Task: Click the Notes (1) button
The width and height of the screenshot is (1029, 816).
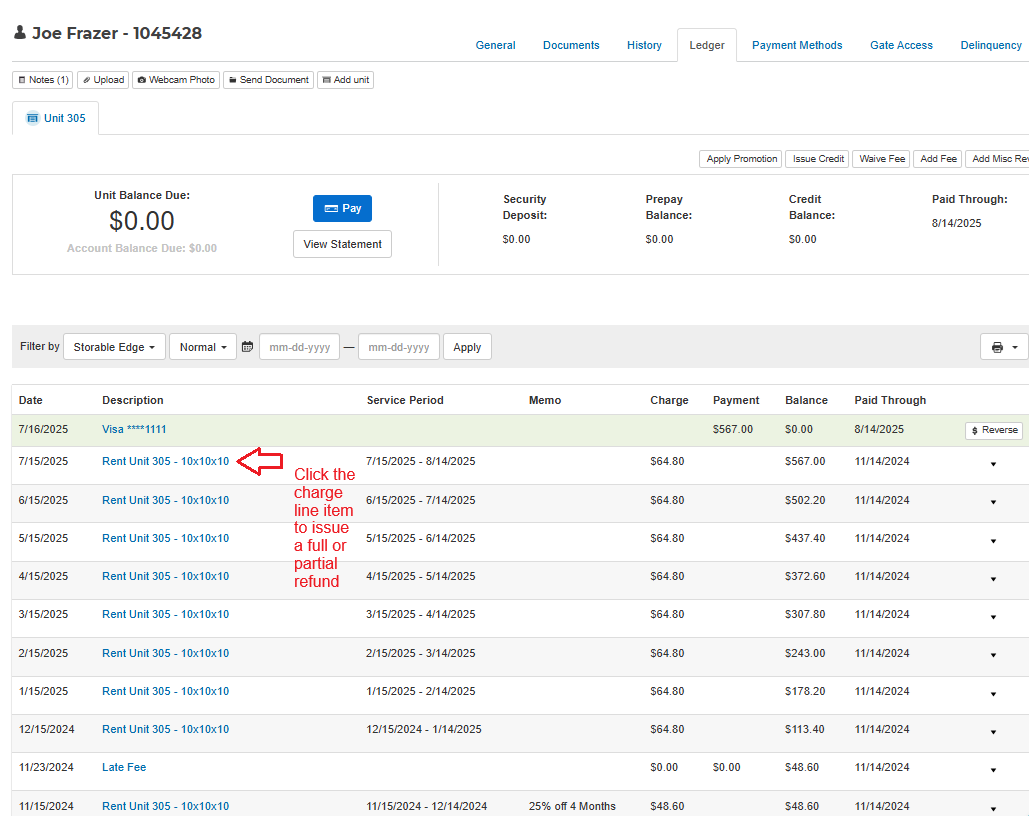Action: (43, 80)
